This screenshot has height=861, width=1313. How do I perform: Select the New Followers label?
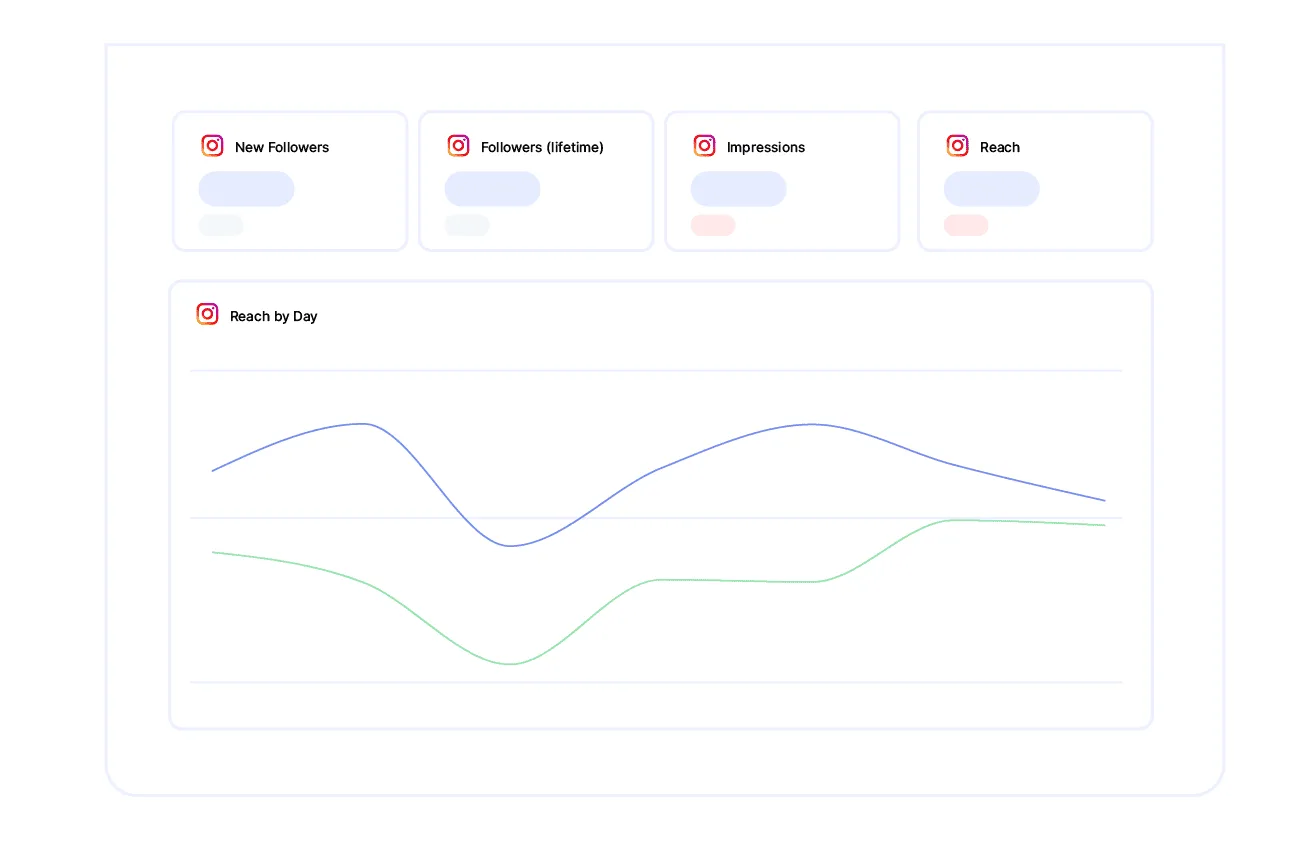point(282,147)
